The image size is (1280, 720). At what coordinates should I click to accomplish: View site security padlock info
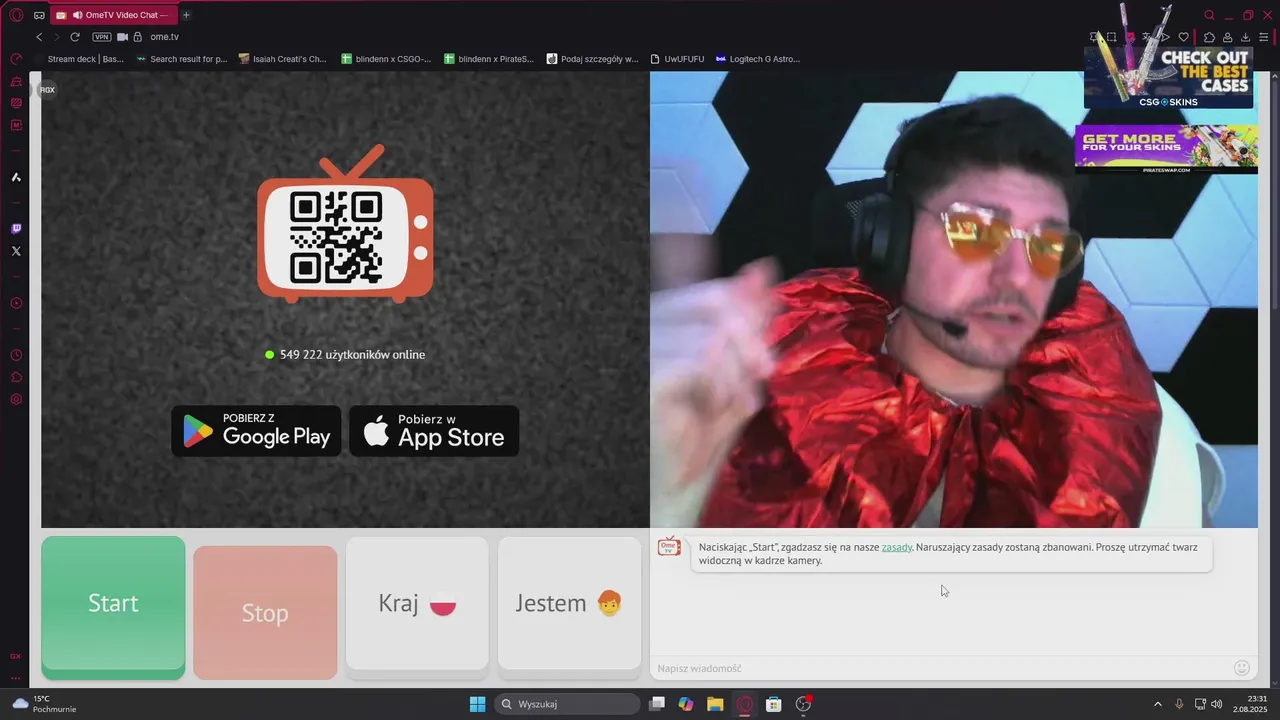(137, 37)
